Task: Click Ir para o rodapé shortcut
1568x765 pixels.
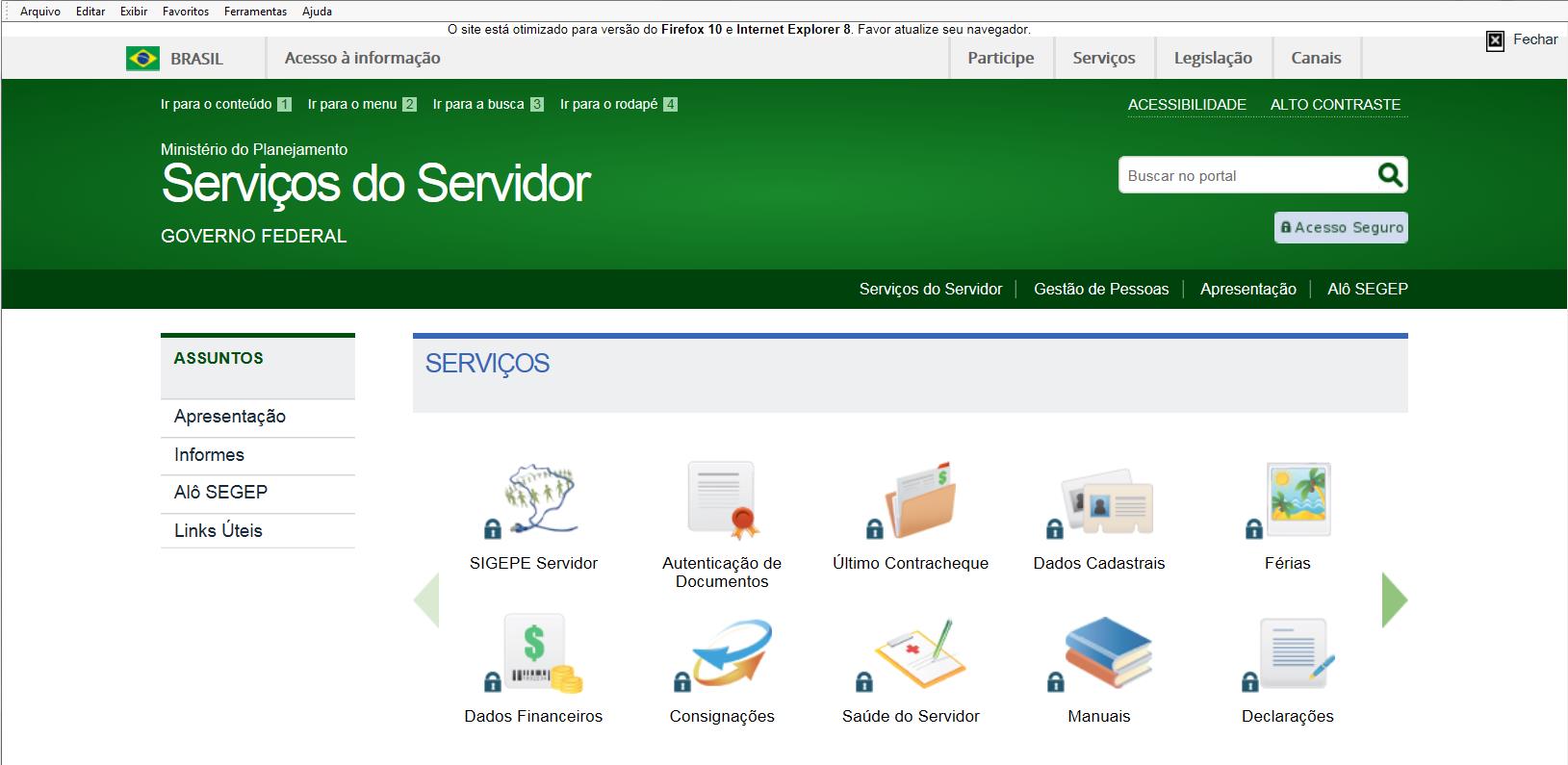Action: (x=619, y=104)
